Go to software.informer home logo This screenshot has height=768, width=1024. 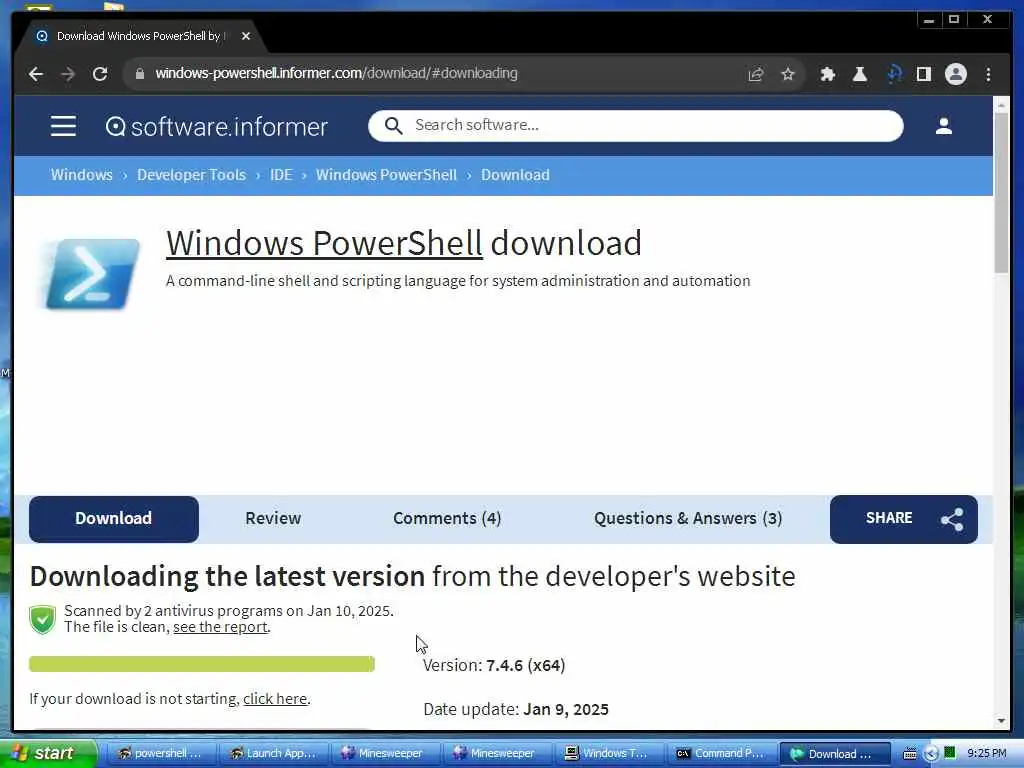216,126
